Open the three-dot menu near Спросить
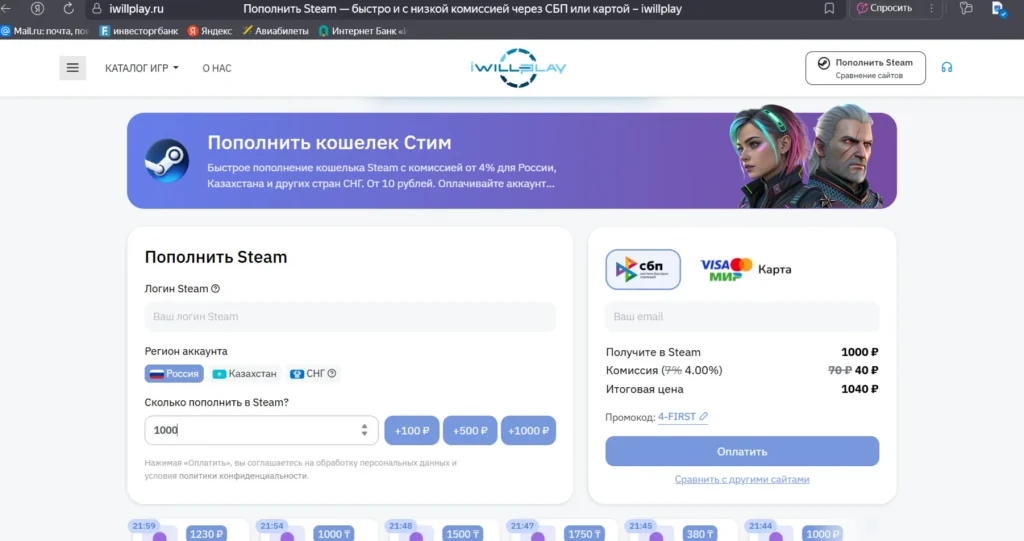Image resolution: width=1024 pixels, height=541 pixels. pos(931,8)
